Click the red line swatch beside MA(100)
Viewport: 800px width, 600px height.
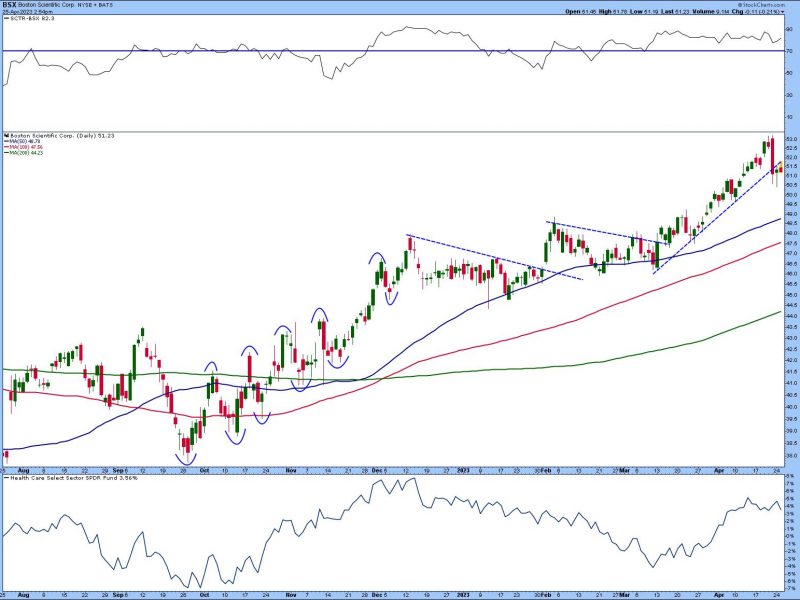pos(5,147)
